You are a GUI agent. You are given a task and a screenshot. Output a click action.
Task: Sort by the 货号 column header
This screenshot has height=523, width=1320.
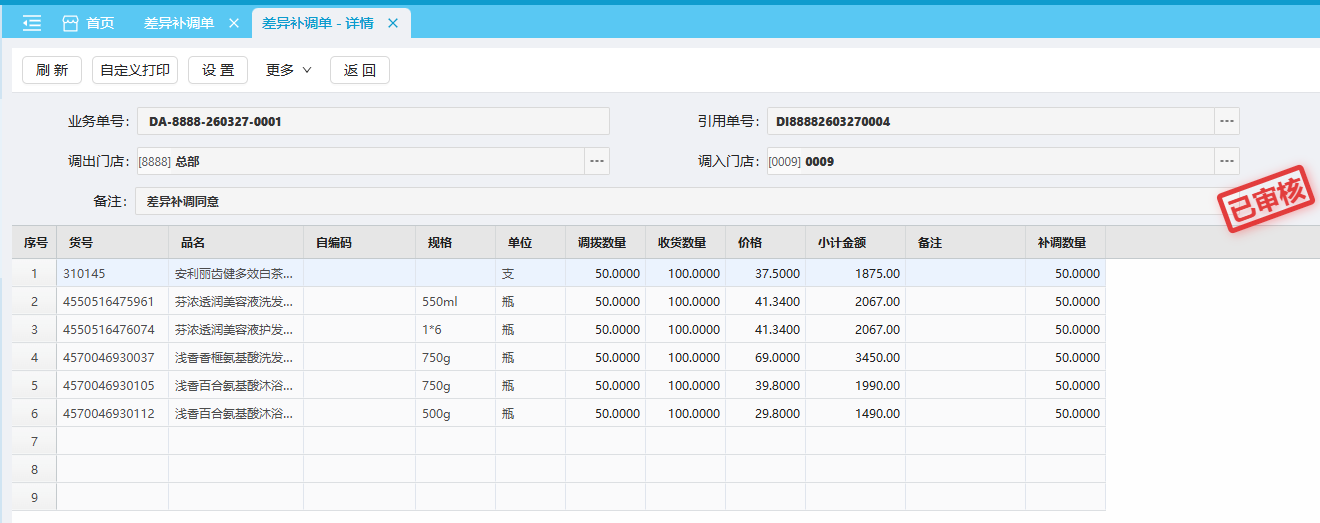click(x=112, y=242)
